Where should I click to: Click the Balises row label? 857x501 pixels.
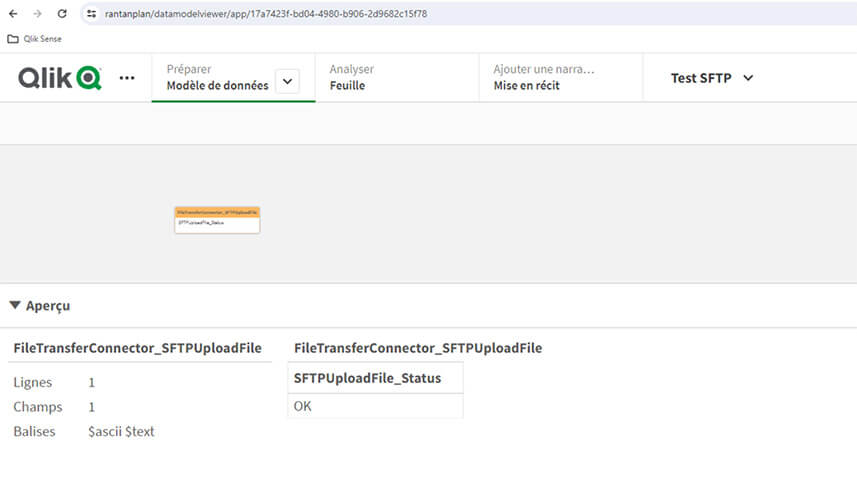coord(34,432)
